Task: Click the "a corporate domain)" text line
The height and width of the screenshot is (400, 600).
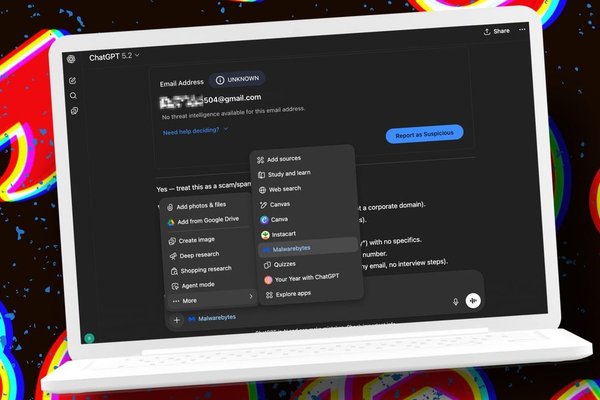Action: coord(393,206)
